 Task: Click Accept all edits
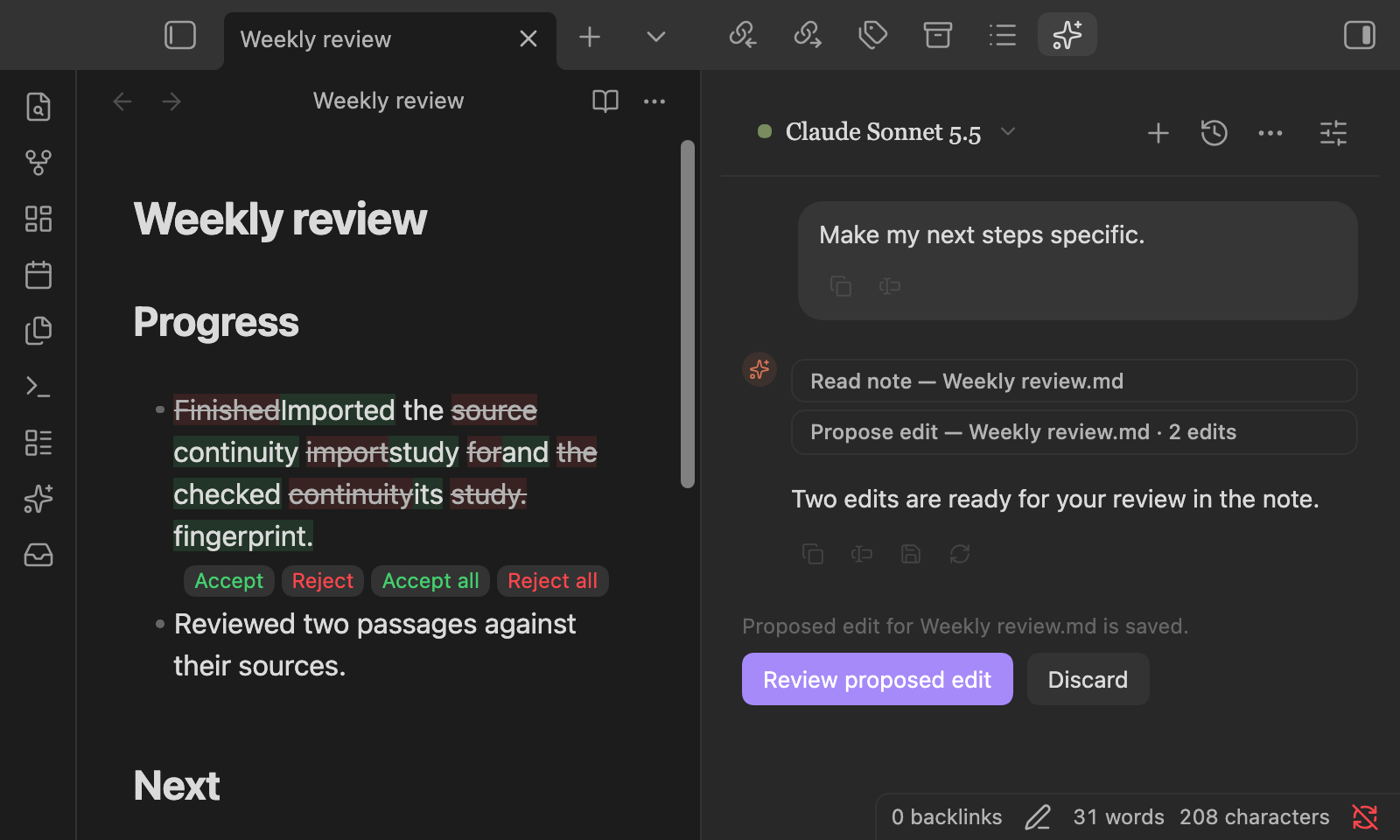(430, 581)
